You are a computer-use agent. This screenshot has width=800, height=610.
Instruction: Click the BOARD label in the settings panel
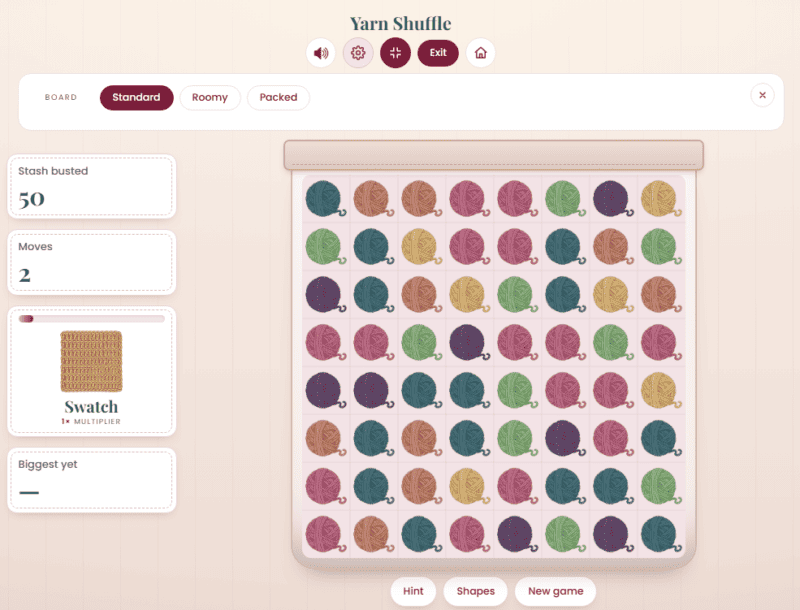pyautogui.click(x=61, y=97)
